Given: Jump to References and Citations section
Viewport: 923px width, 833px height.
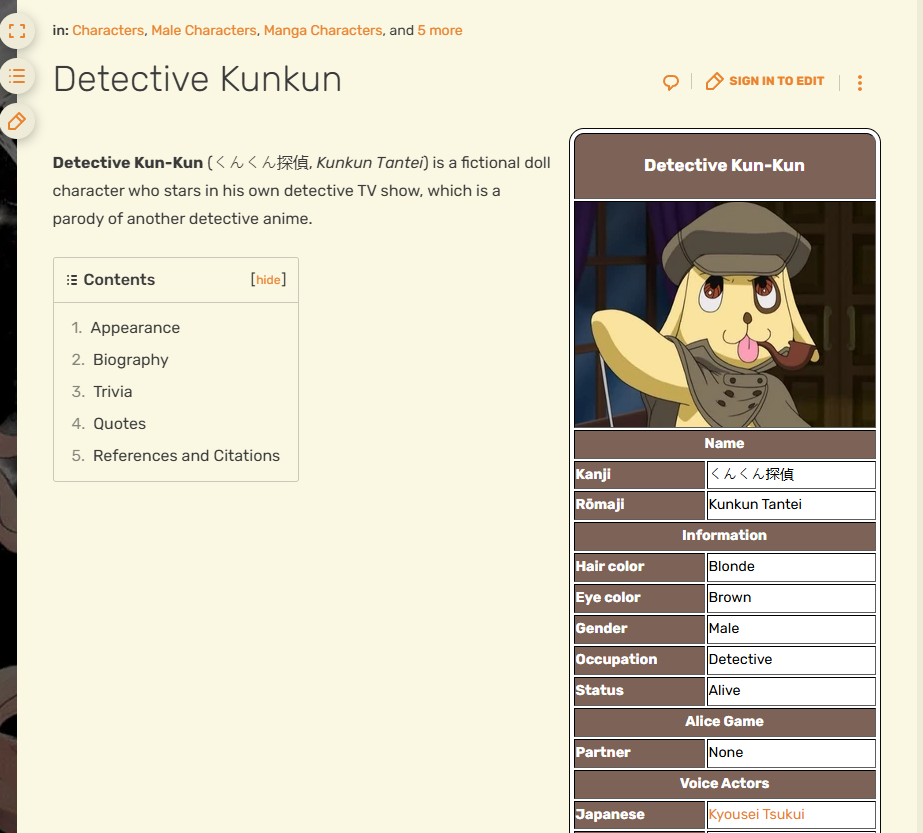Looking at the screenshot, I should 186,456.
